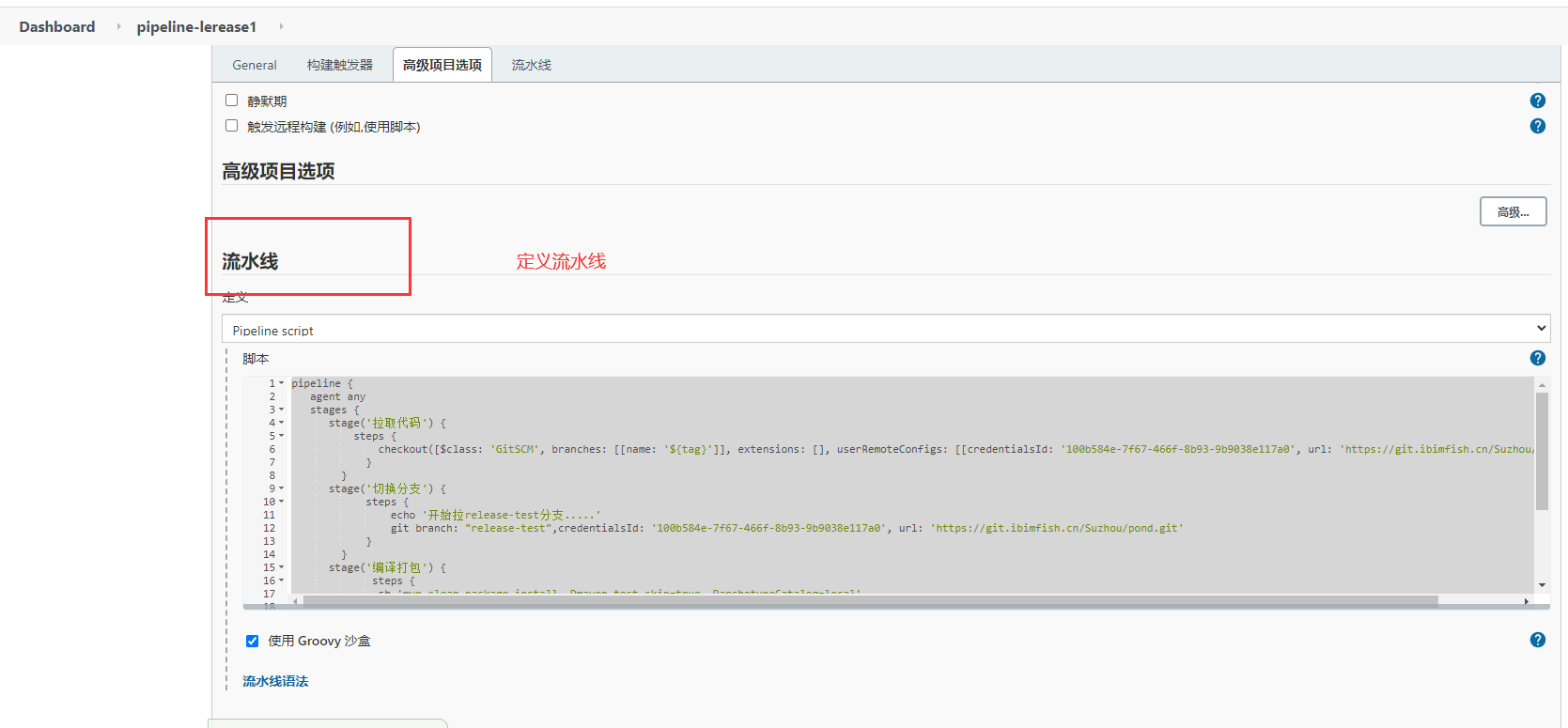This screenshot has height=728, width=1568.
Task: Open the 流水线语法 link
Action: click(x=275, y=681)
